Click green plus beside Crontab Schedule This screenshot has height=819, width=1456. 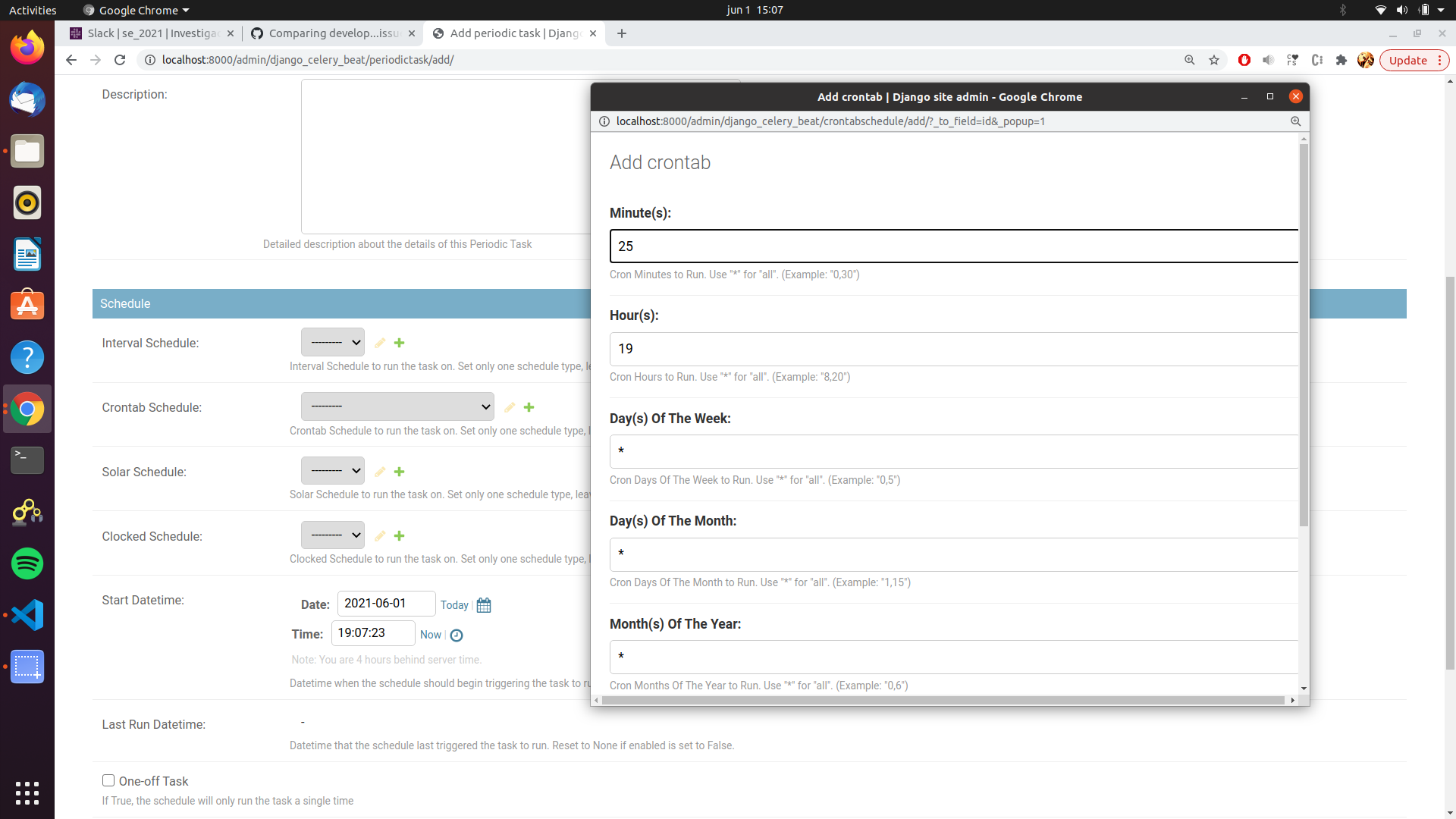[529, 407]
